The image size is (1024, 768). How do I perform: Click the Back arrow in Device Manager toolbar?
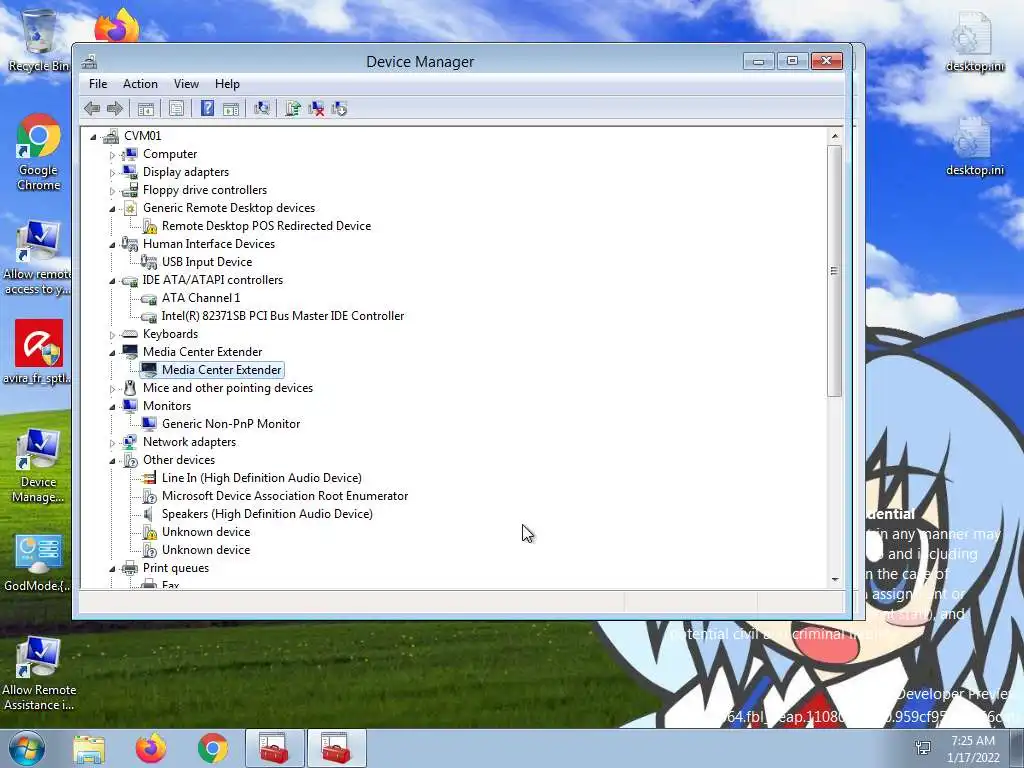point(92,108)
